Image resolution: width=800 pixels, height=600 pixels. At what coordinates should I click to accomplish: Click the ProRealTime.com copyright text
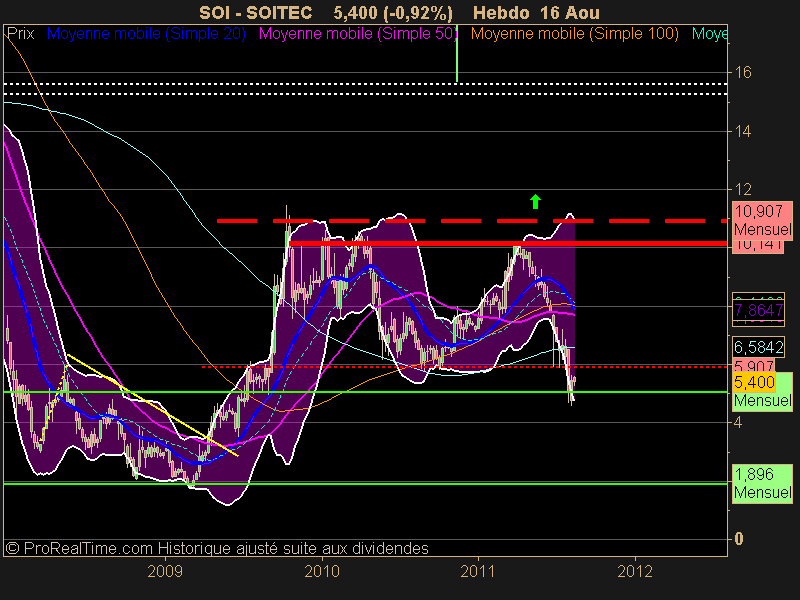[x=217, y=548]
